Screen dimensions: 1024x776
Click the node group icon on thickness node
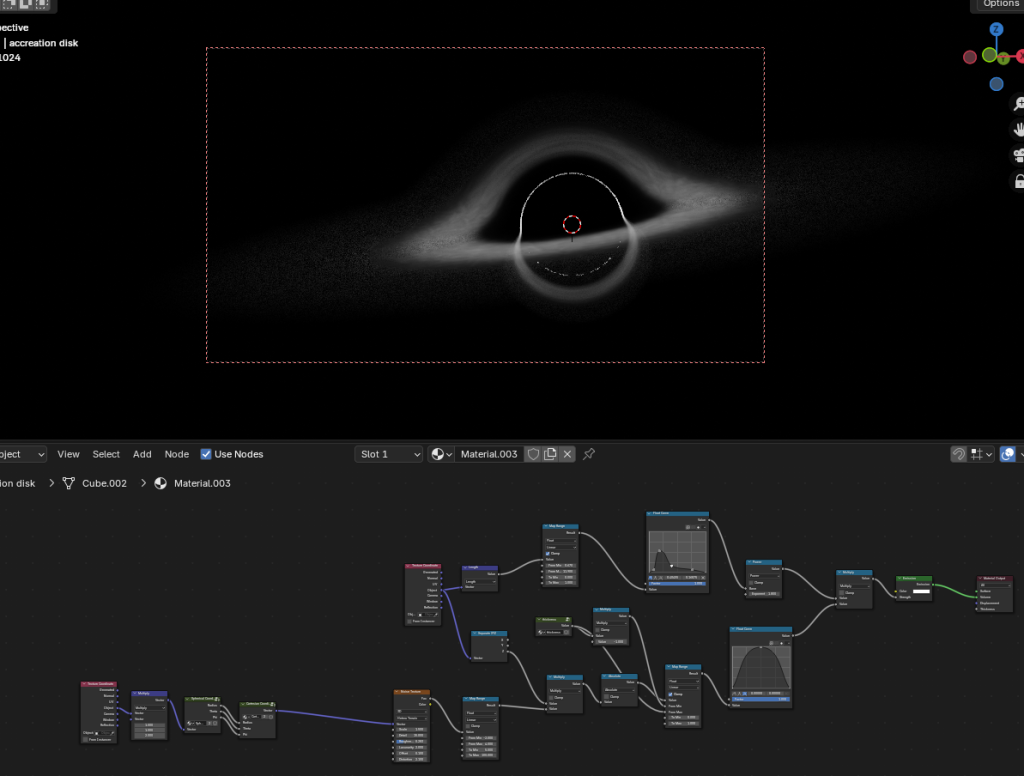pyautogui.click(x=568, y=619)
